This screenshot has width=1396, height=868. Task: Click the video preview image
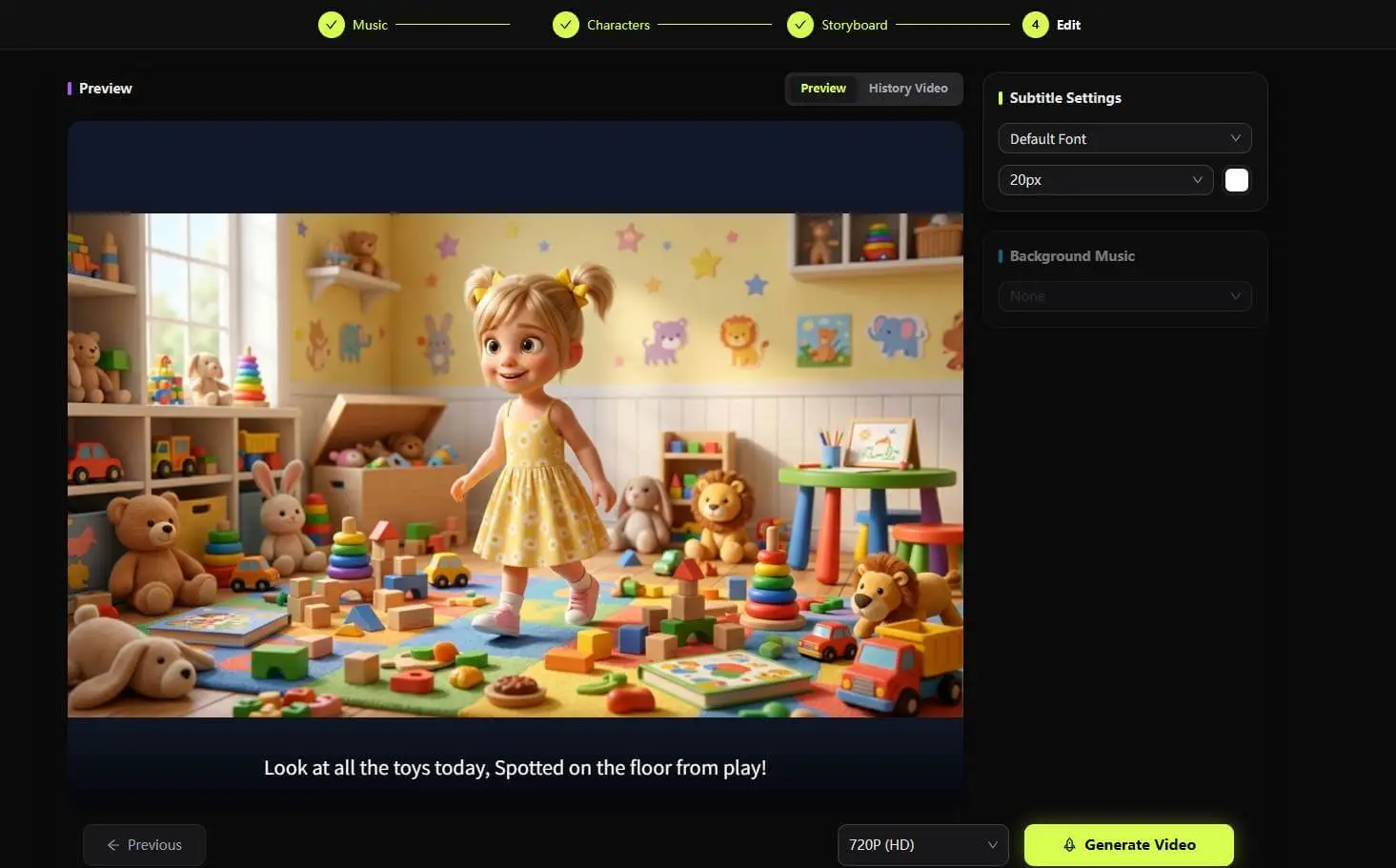pyautogui.click(x=516, y=465)
